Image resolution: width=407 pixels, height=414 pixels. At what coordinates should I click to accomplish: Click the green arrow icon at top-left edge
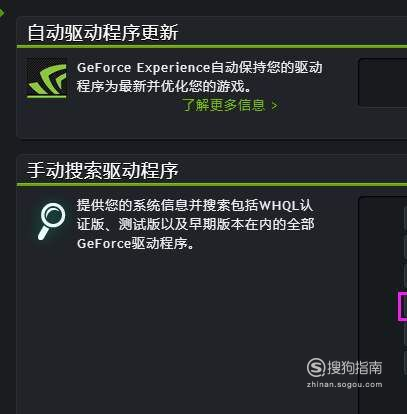(x=2, y=13)
